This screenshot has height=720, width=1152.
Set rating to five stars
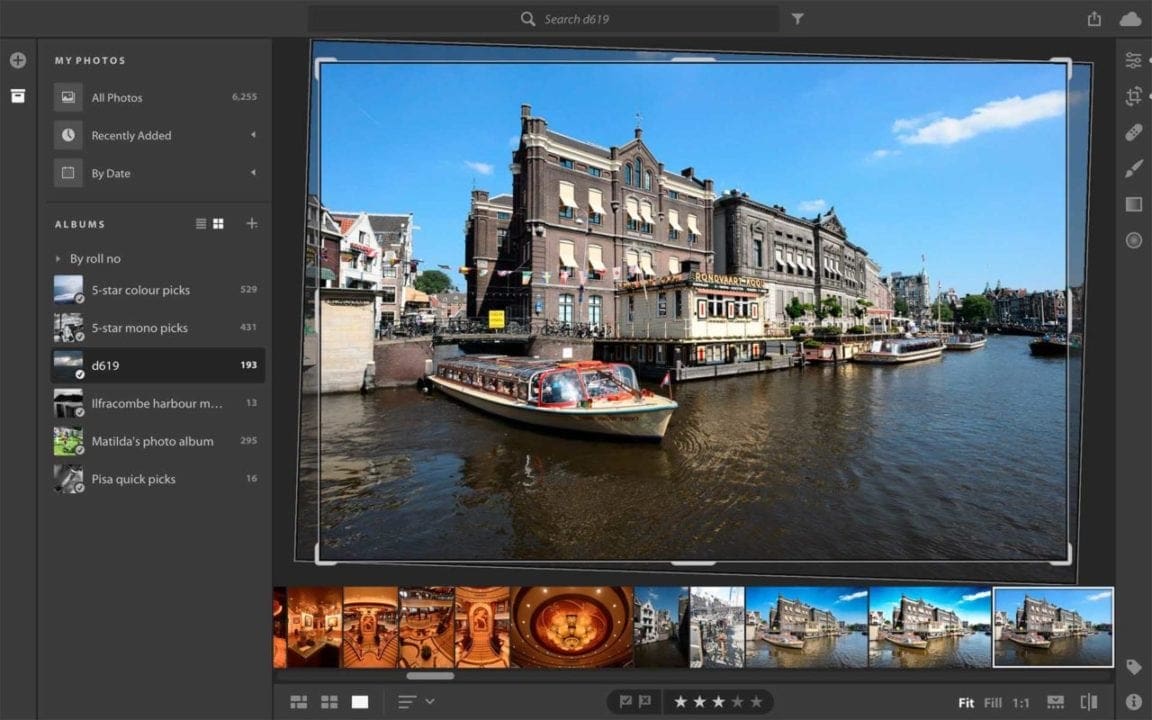click(756, 702)
